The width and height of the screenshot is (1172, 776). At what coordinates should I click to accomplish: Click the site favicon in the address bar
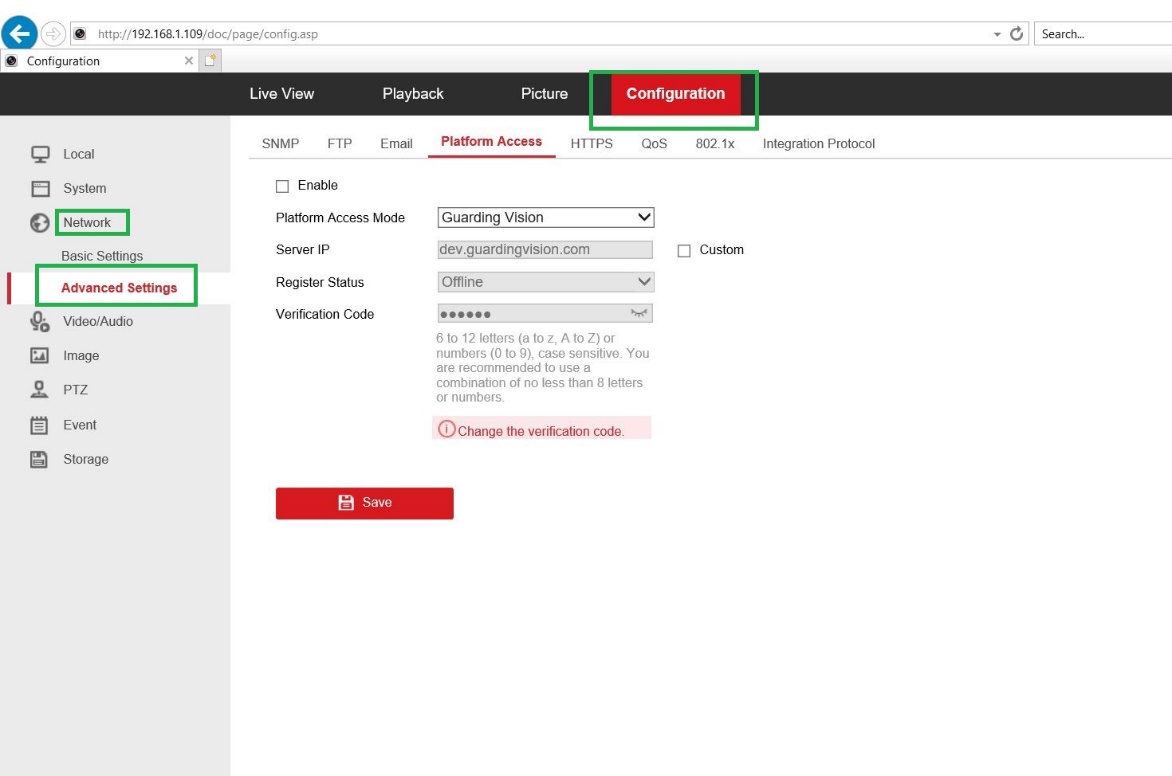point(81,34)
